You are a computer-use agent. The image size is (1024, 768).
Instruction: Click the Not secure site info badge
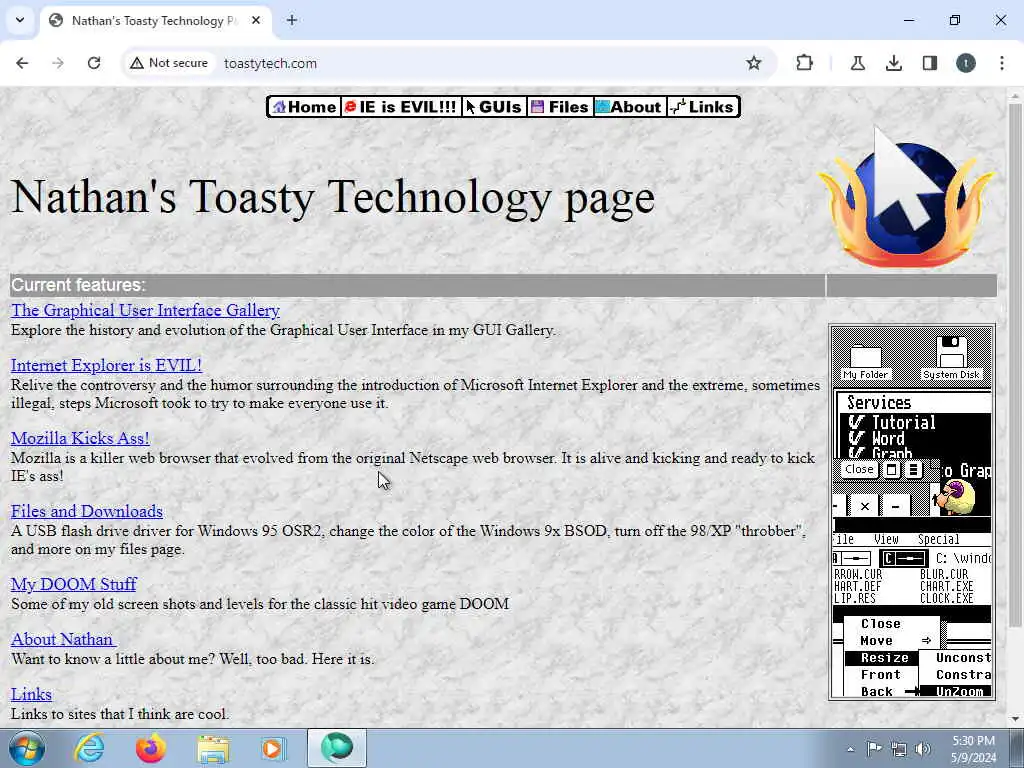coord(170,63)
